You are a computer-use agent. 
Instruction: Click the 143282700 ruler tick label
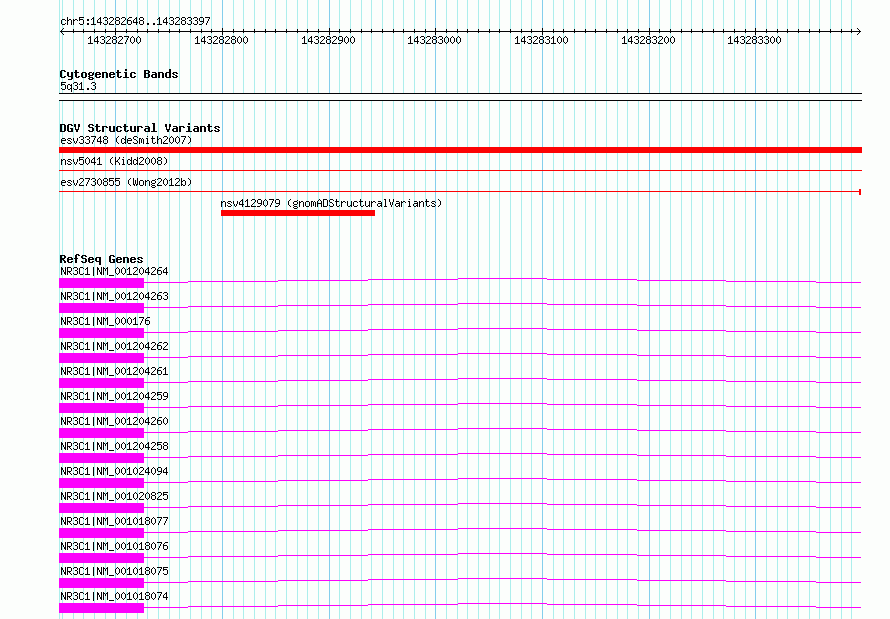point(114,40)
